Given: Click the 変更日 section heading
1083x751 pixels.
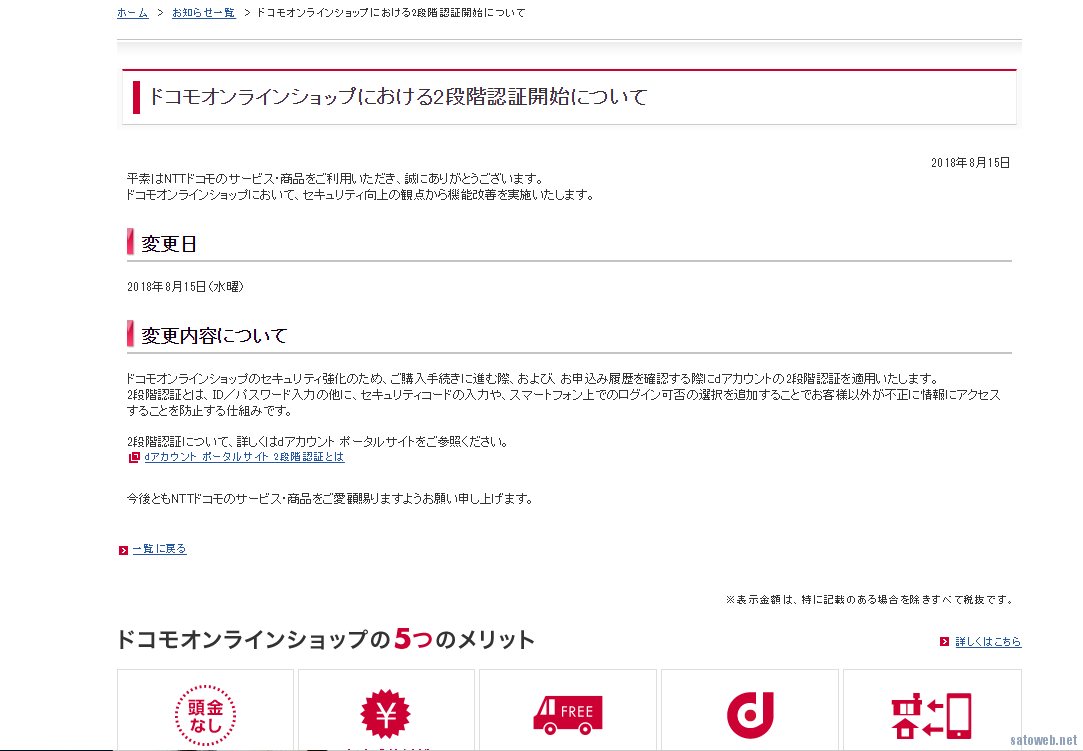Looking at the screenshot, I should [x=169, y=244].
